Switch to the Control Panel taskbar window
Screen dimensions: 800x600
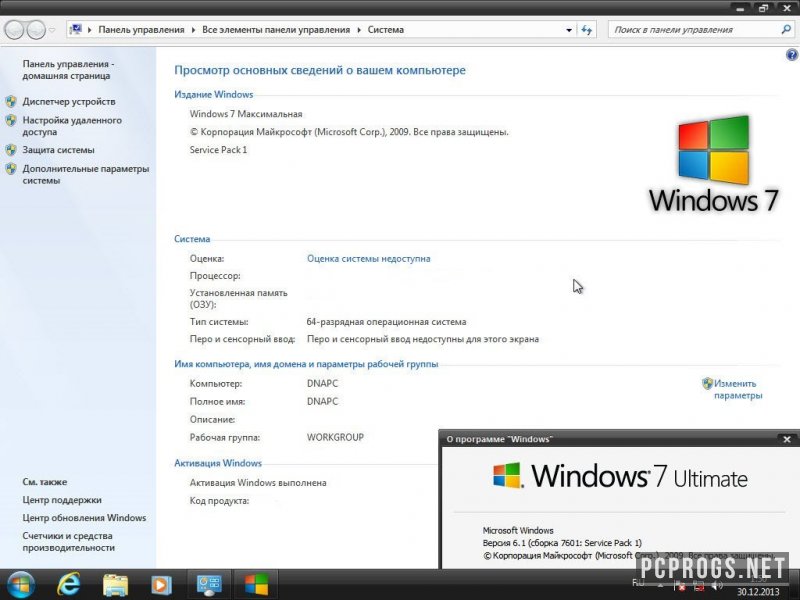coord(209,585)
